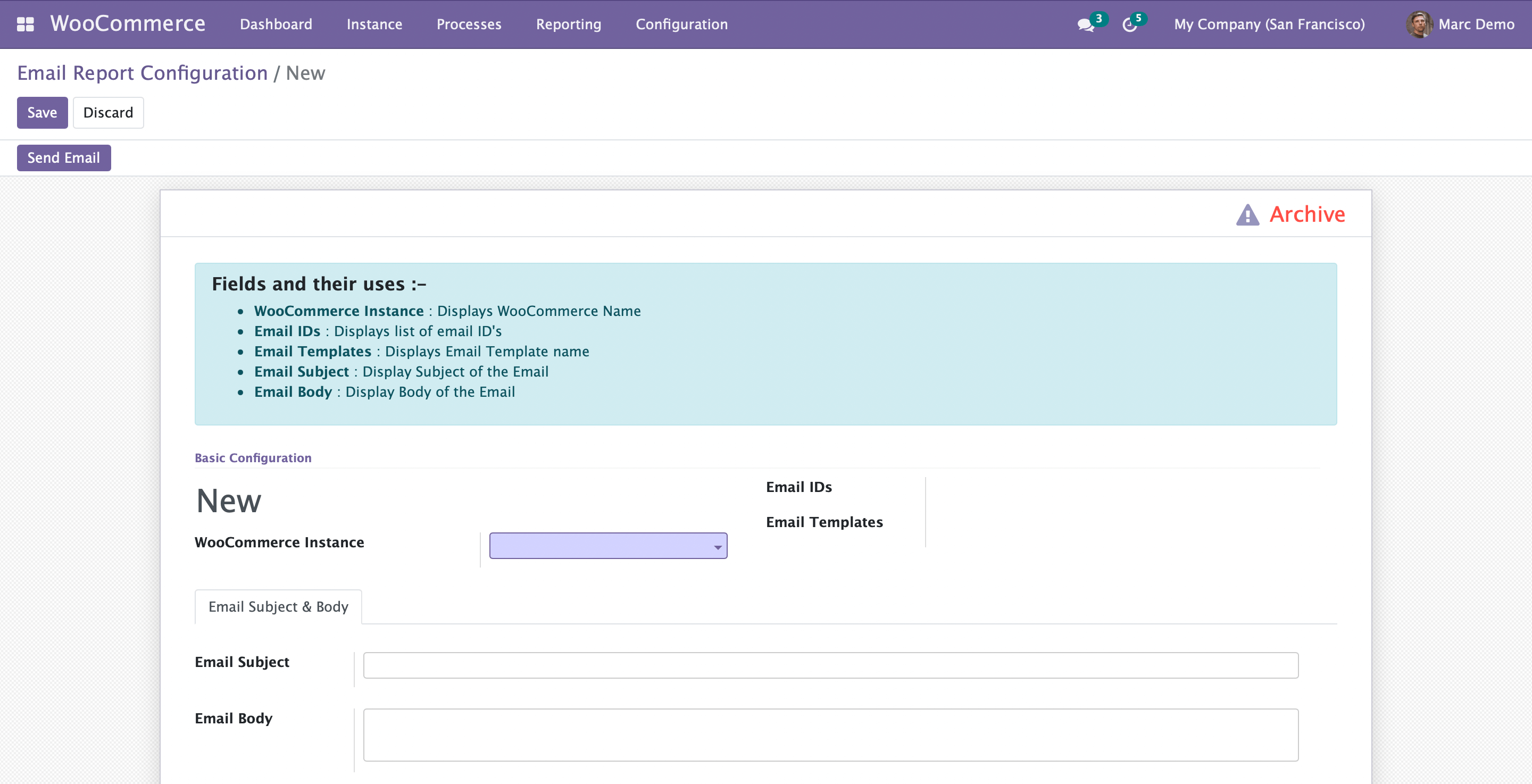Open the conversations messages icon
Screen dimensions: 1532x784
click(x=1085, y=25)
